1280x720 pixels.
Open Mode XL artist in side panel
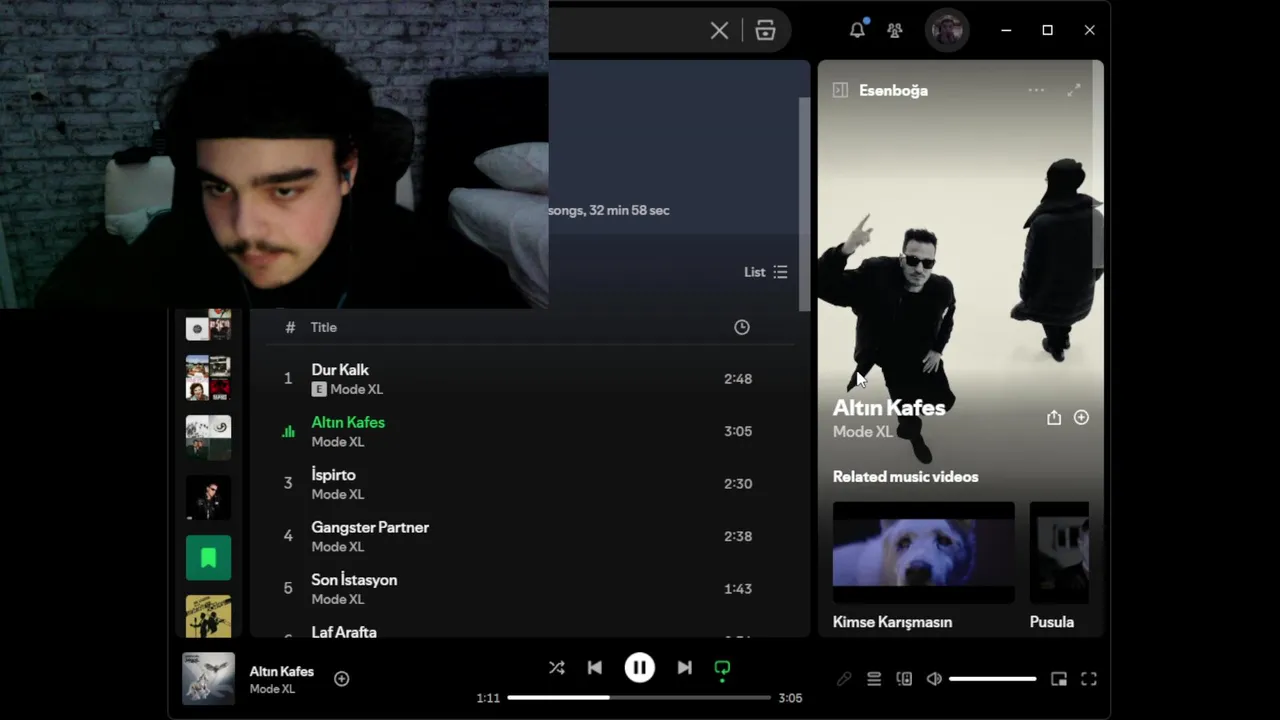point(862,432)
